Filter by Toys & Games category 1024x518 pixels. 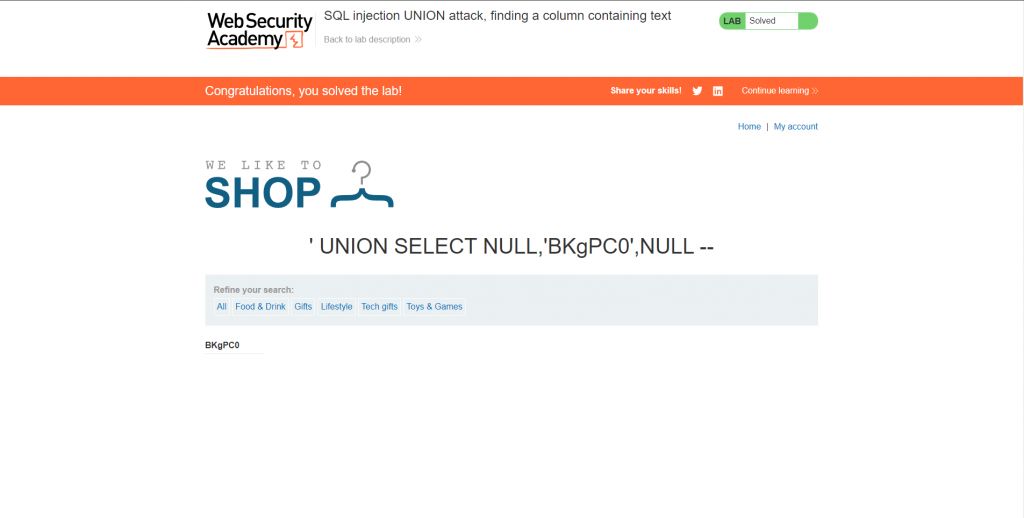click(434, 306)
